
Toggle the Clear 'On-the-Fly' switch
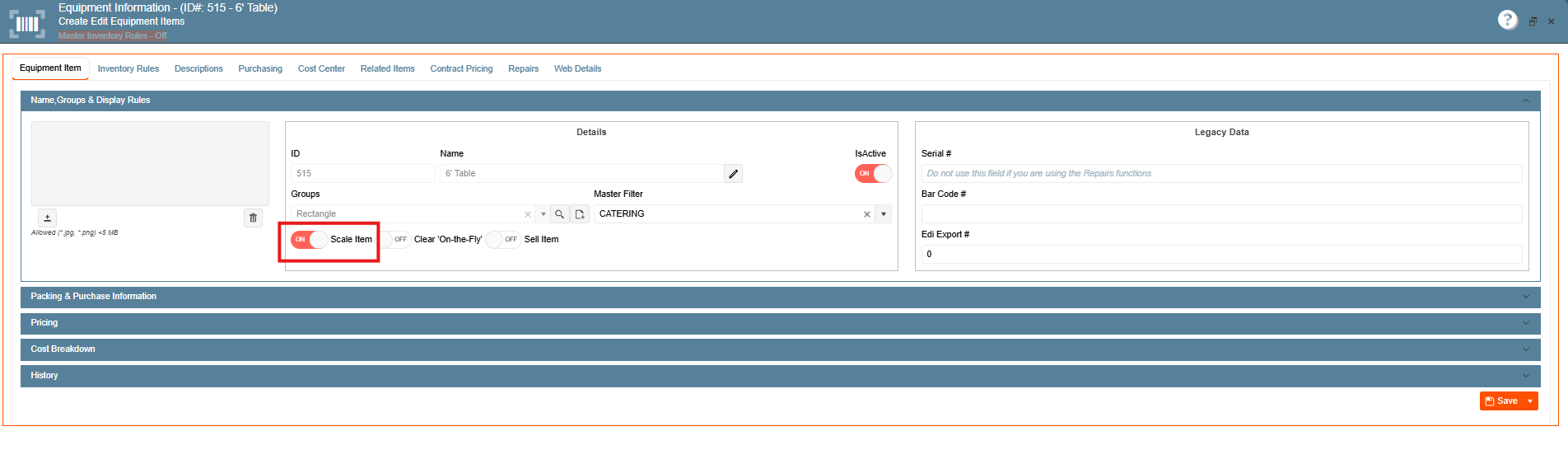click(x=393, y=239)
